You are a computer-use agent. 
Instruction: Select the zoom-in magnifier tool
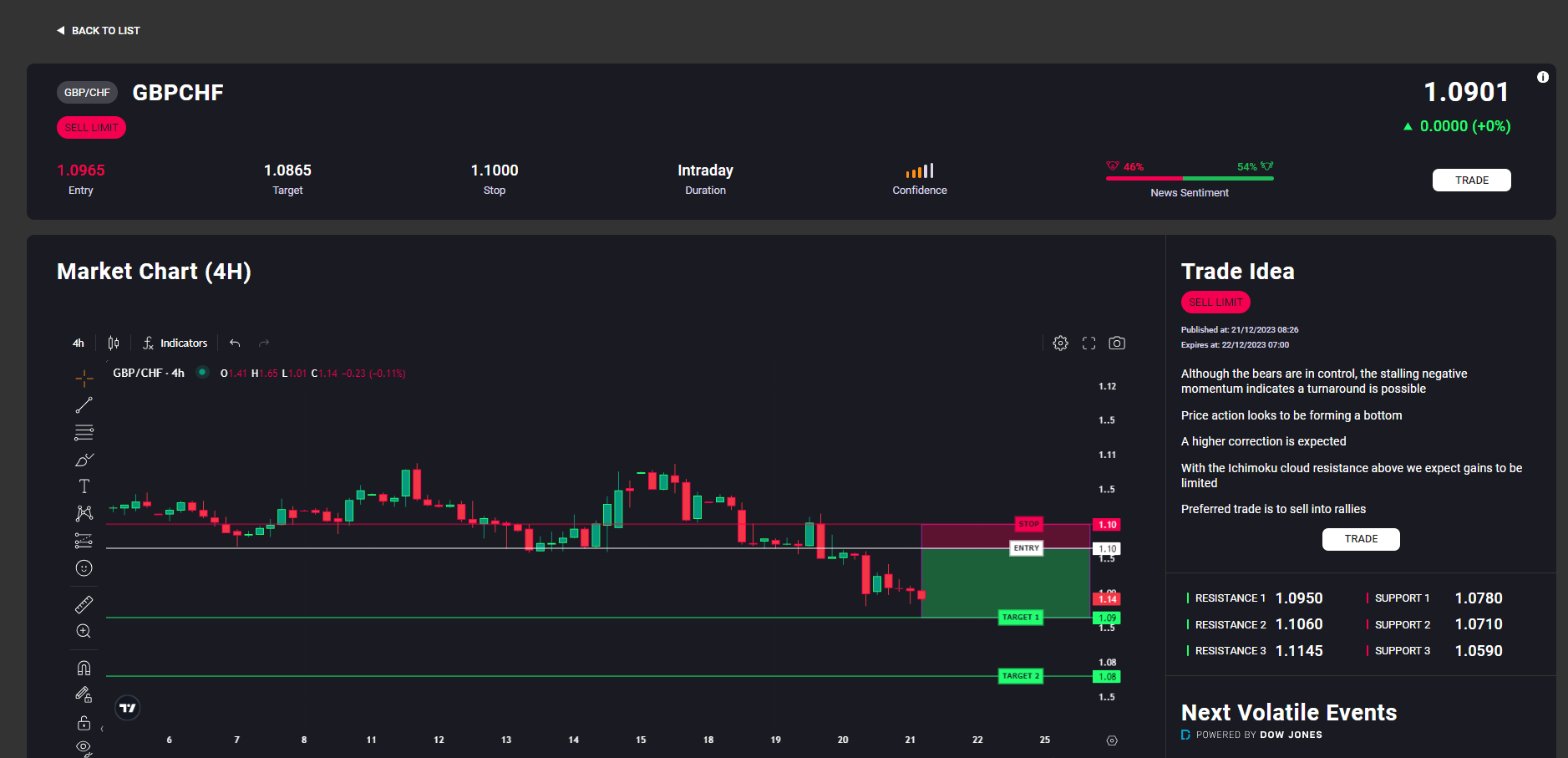[83, 631]
